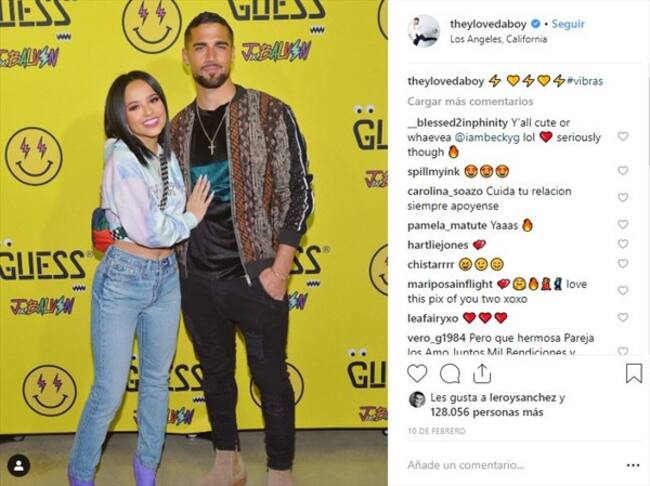The image size is (650, 486).
Task: View tagged people icon on the photo
Action: [x=19, y=466]
